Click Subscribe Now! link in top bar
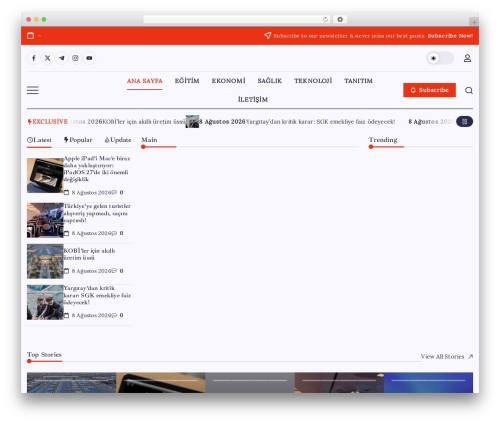Viewport: 500px width, 423px height. pos(450,36)
